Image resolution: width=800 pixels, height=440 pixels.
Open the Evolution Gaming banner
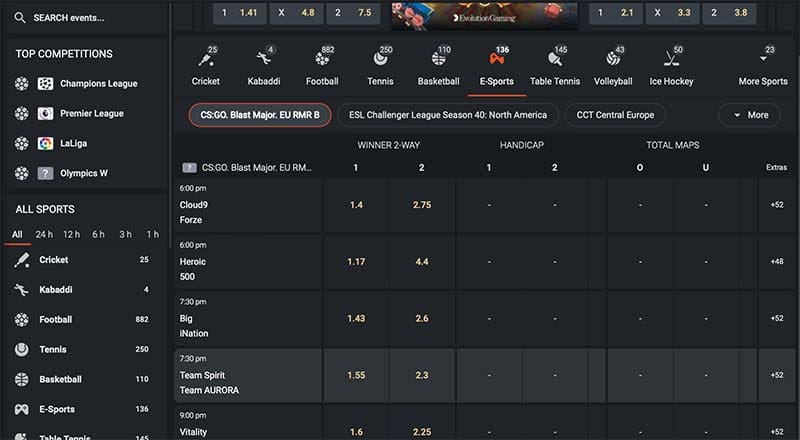coord(485,14)
